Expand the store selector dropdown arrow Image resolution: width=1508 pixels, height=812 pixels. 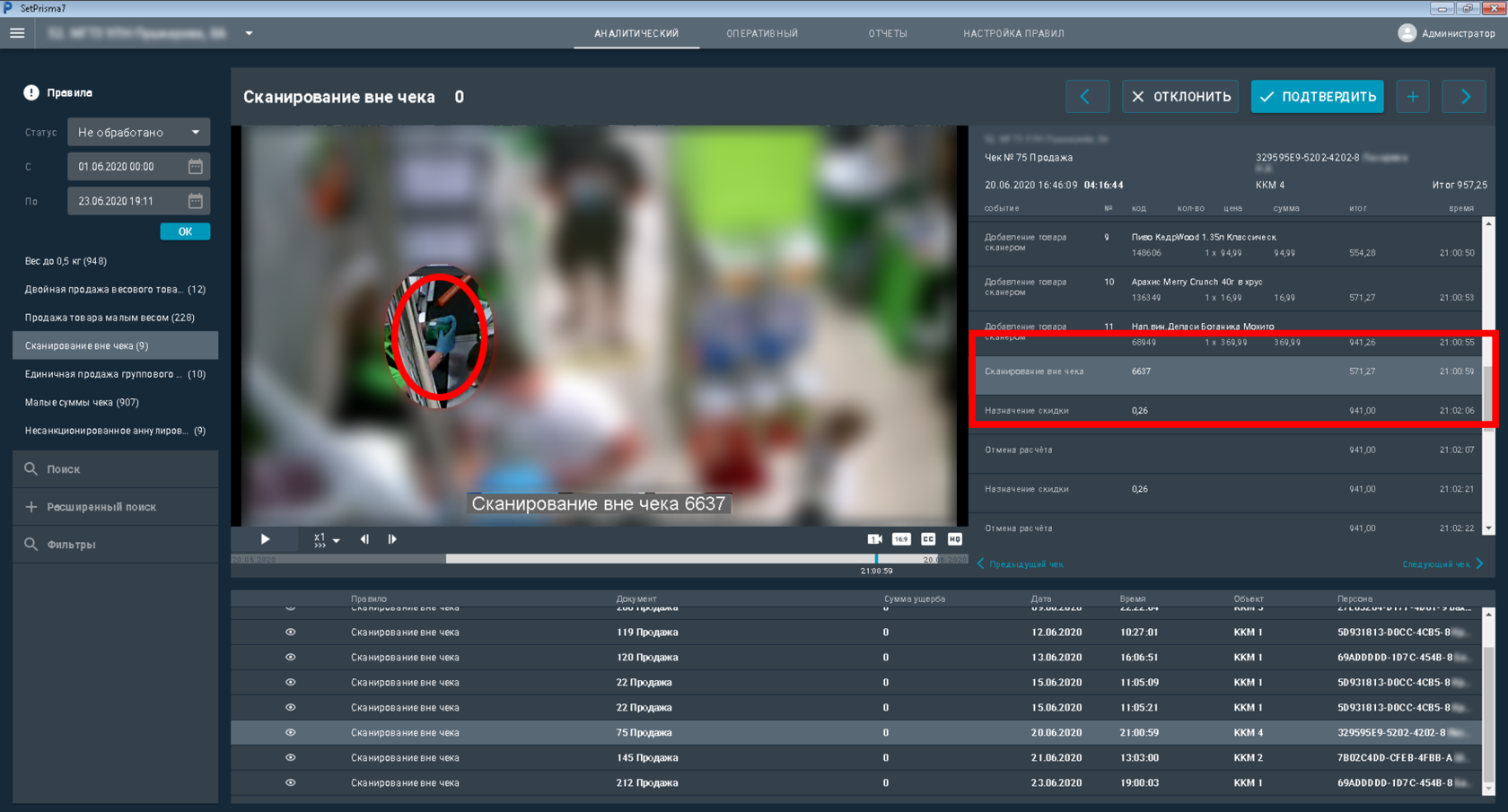(x=249, y=33)
